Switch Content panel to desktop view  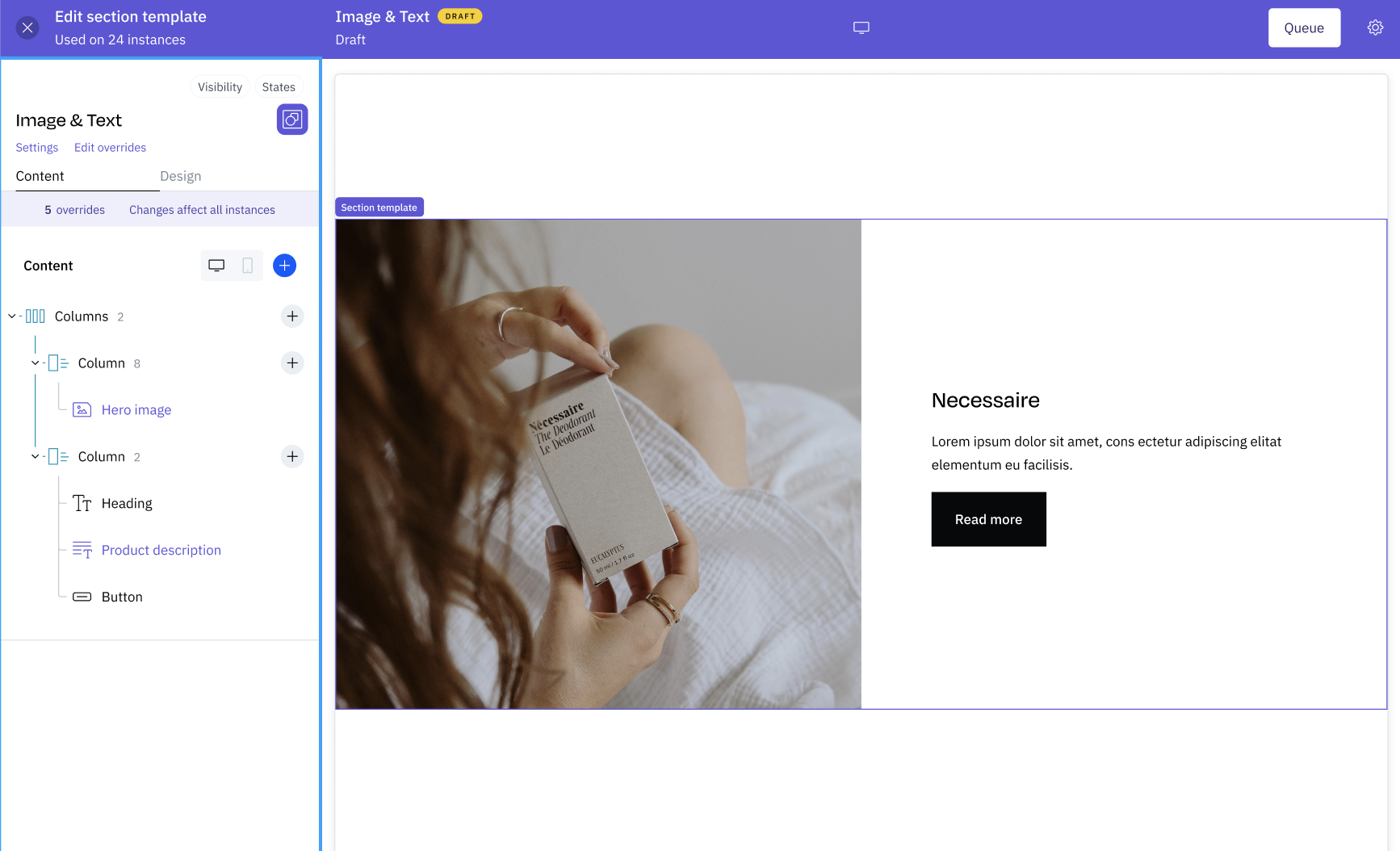point(216,266)
